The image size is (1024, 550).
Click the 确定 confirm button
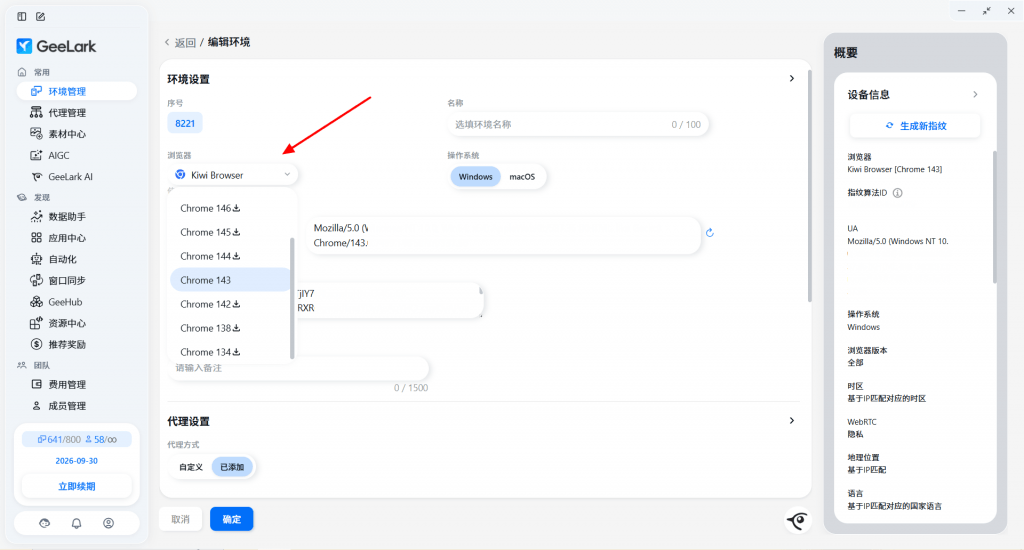[231, 519]
